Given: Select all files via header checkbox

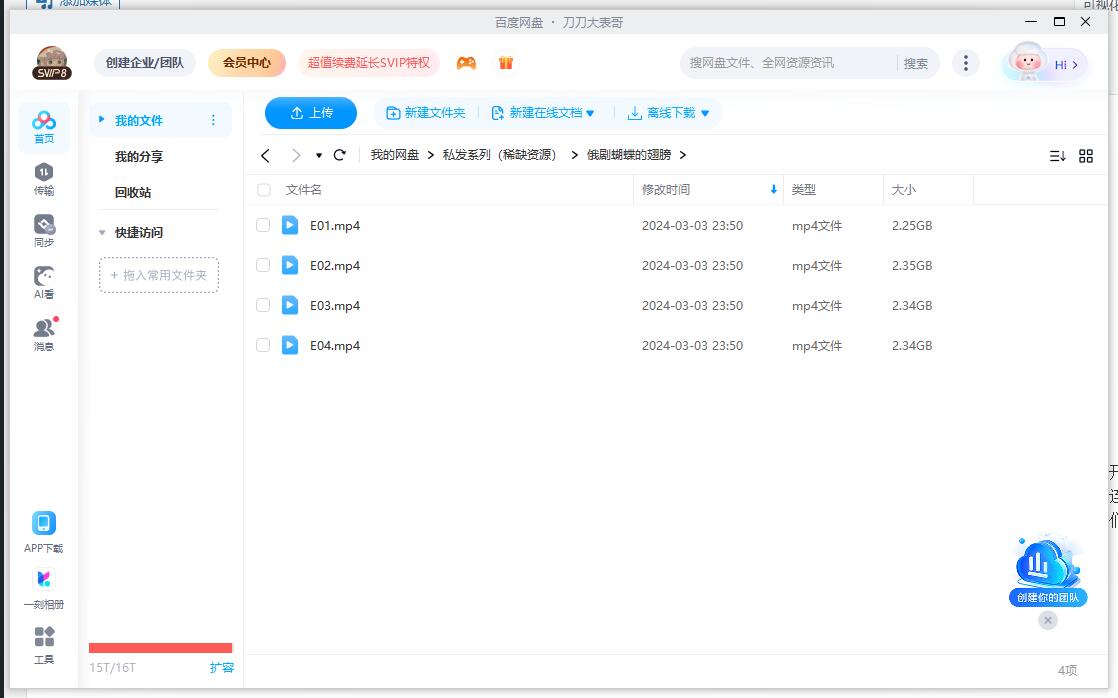Looking at the screenshot, I should click(263, 189).
